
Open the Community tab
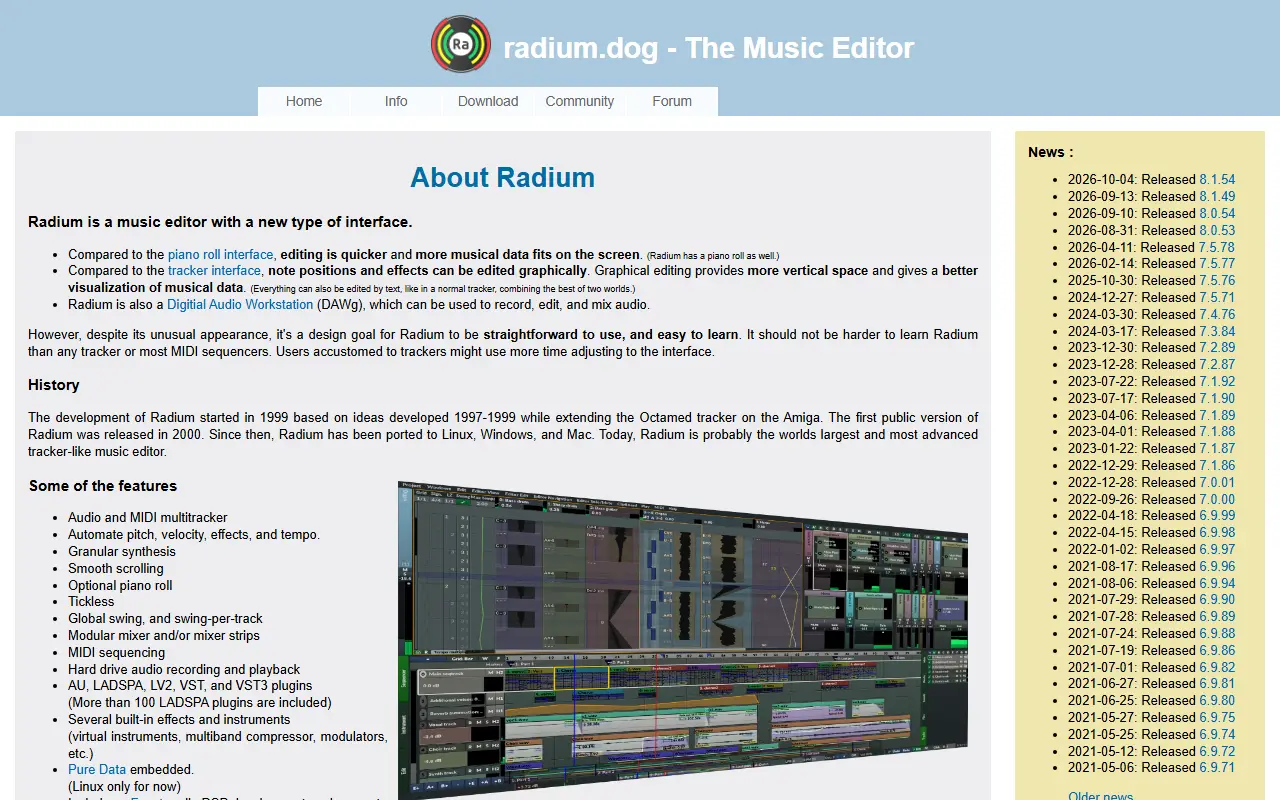580,101
